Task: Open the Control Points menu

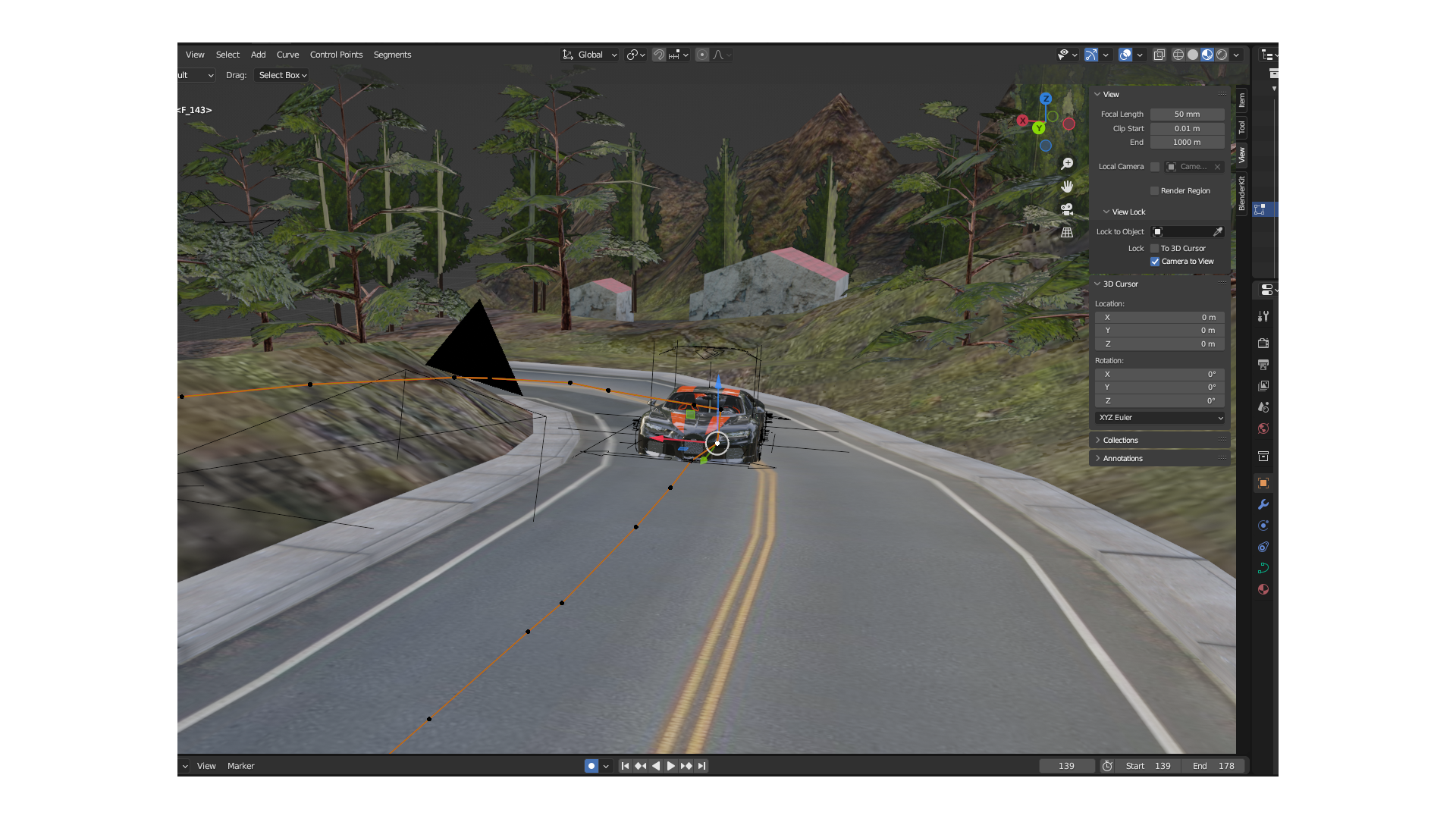Action: tap(336, 55)
